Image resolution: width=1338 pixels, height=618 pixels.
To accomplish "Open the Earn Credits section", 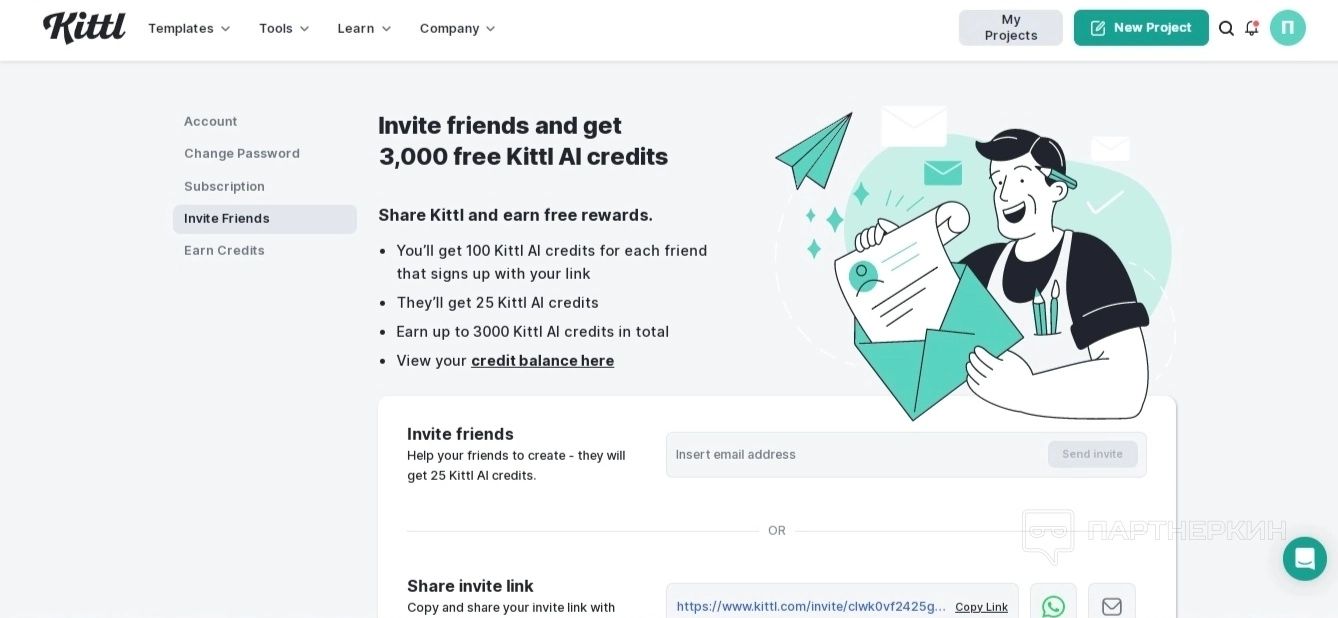I will point(224,250).
